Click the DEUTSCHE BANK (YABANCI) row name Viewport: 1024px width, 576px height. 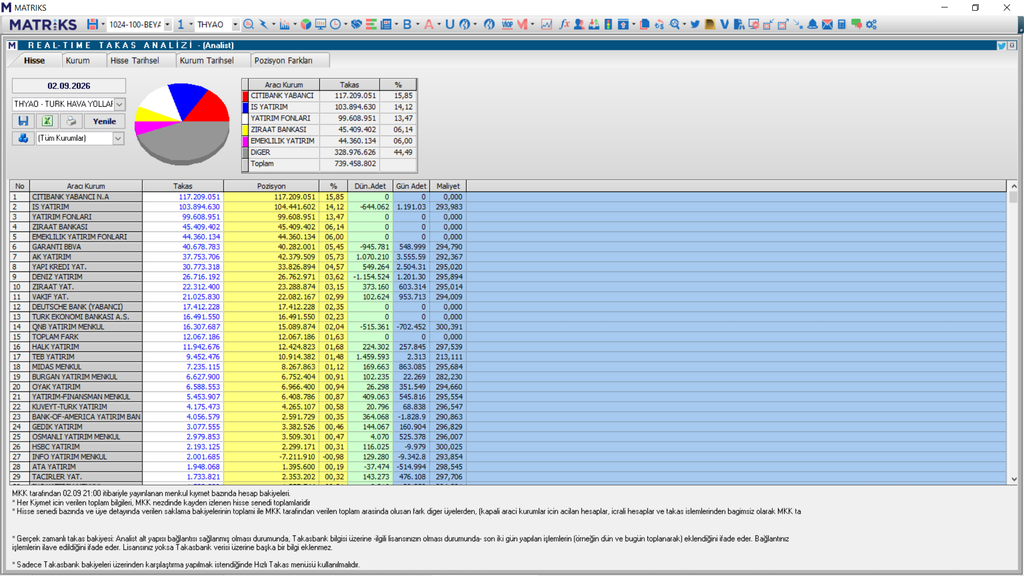click(77, 307)
